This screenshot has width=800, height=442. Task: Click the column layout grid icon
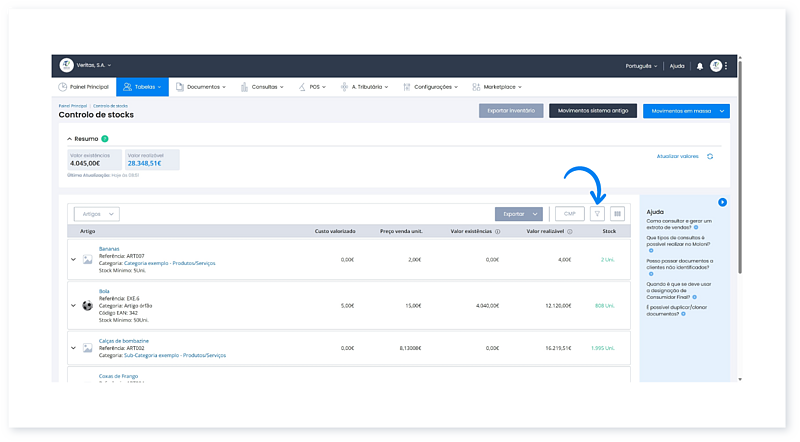pyautogui.click(x=618, y=213)
